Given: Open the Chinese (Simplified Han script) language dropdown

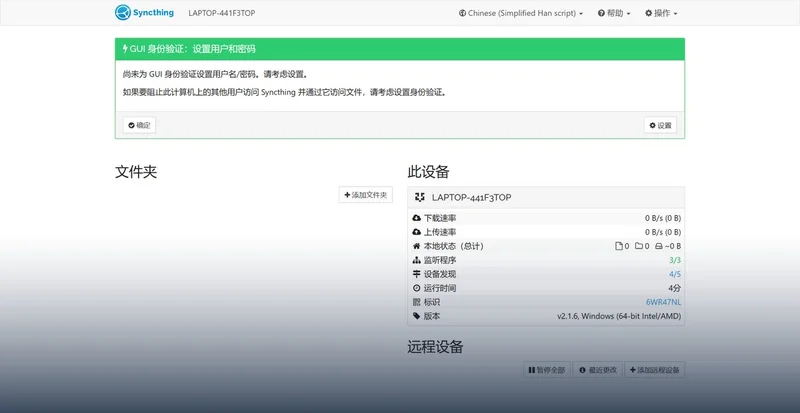Looking at the screenshot, I should coord(521,13).
